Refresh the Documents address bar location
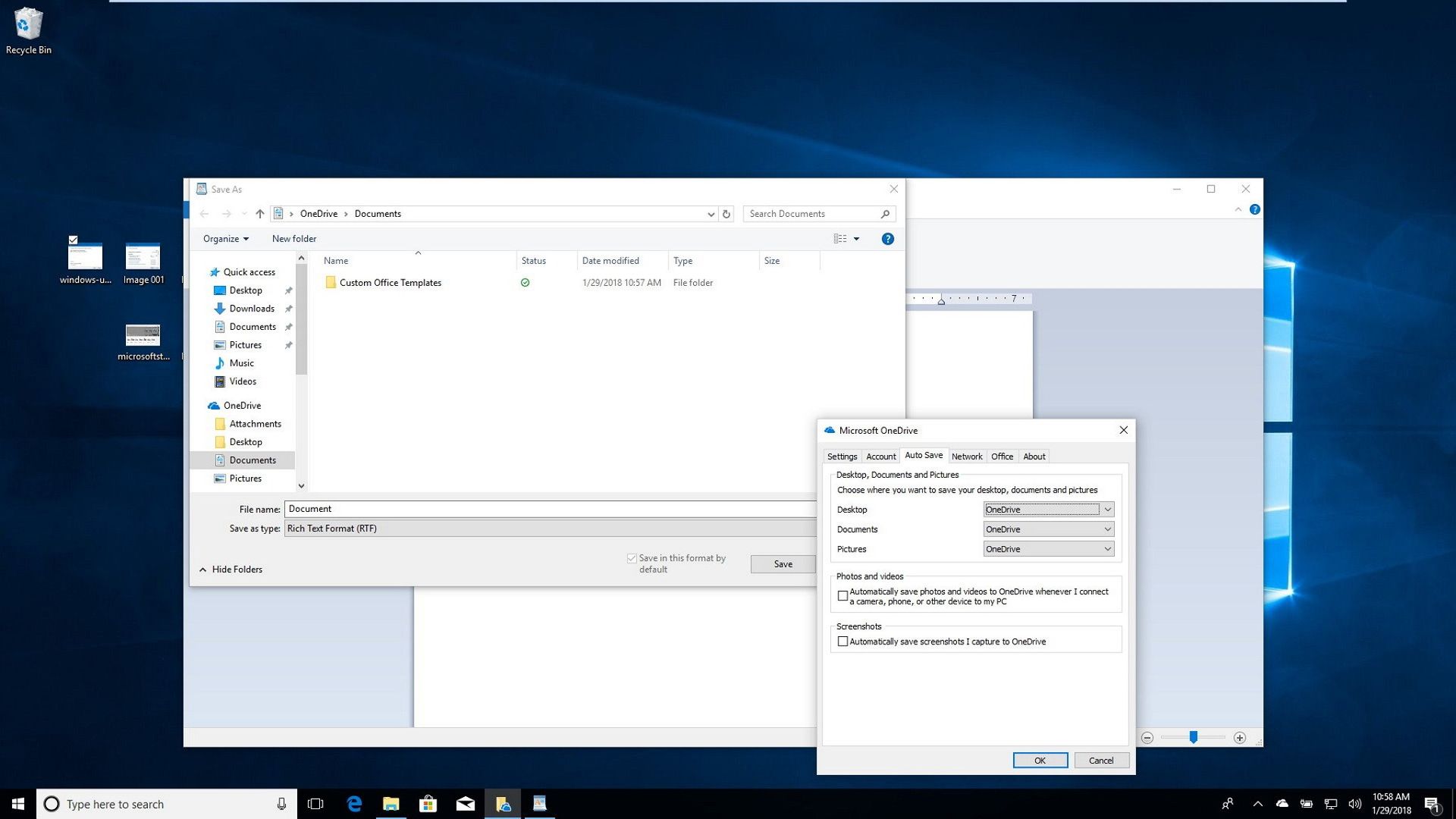 click(726, 214)
